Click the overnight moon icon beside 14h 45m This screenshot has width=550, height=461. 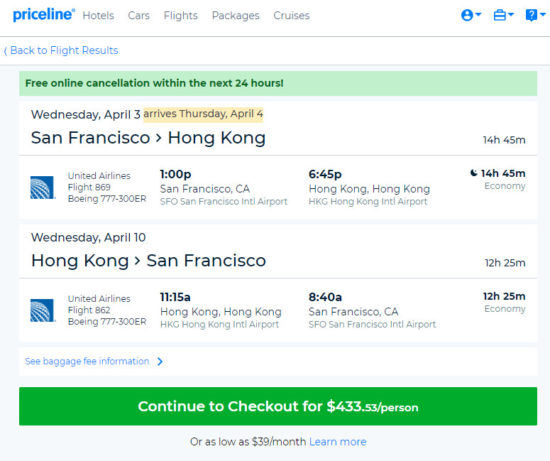click(x=474, y=173)
